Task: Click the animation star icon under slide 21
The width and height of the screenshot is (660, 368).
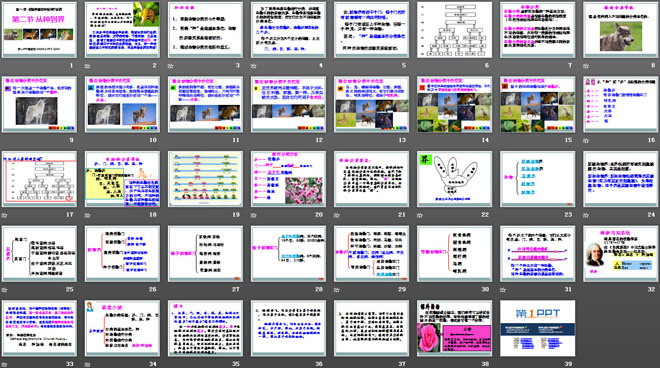Action: coord(337,215)
